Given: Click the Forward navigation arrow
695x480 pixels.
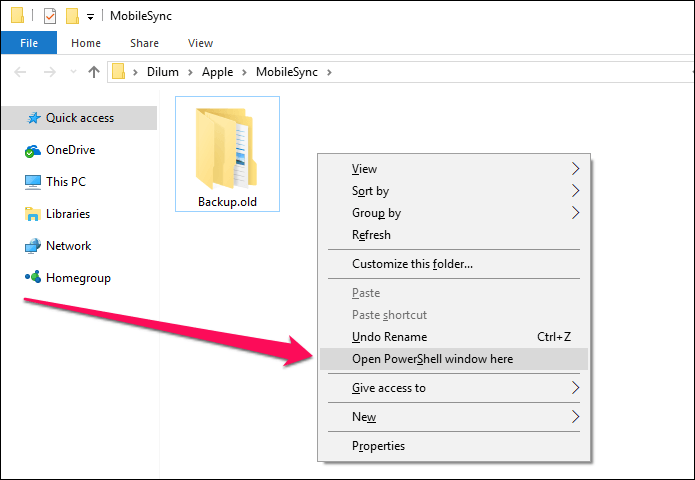Looking at the screenshot, I should point(50,72).
